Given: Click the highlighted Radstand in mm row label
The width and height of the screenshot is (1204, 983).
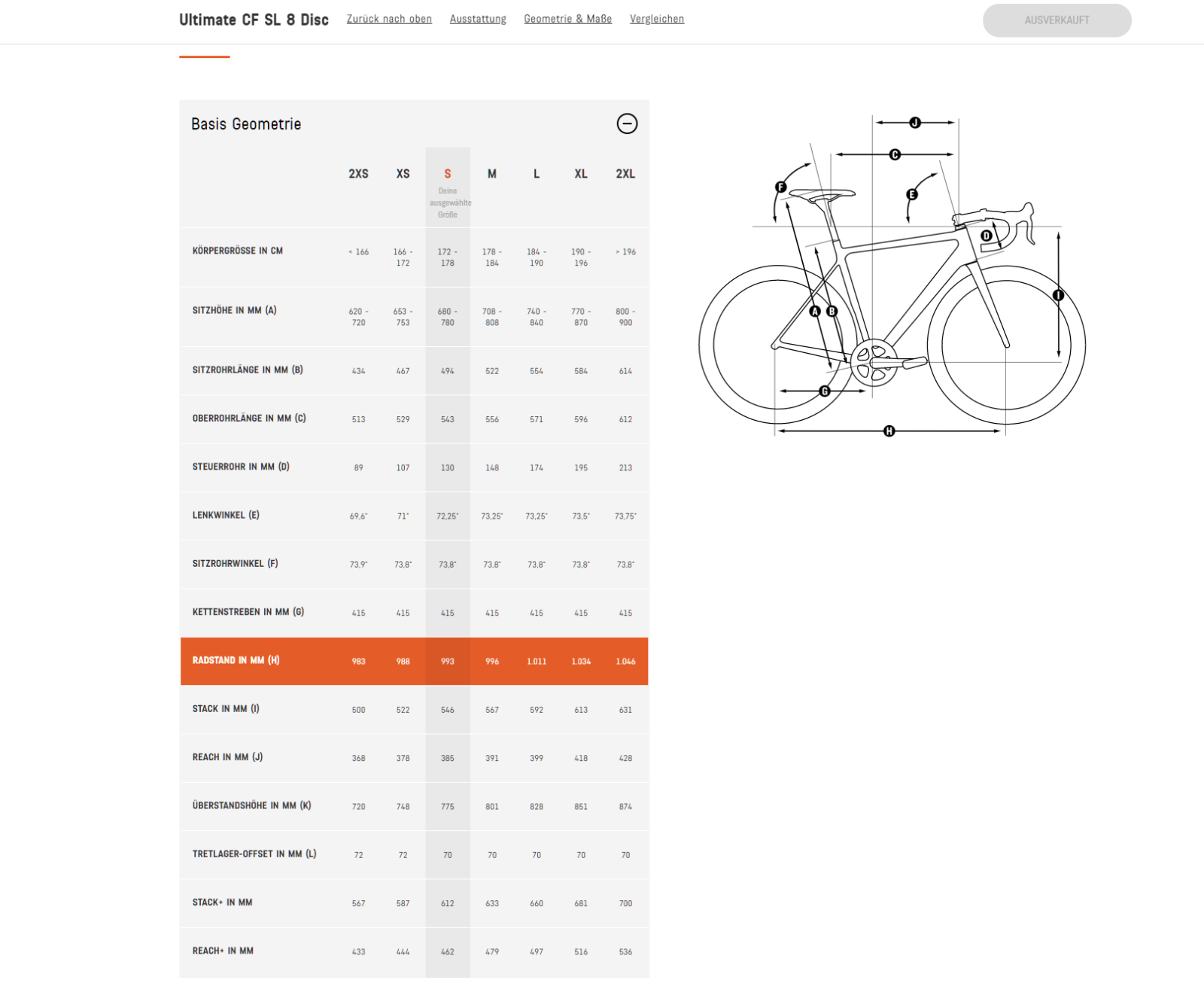Looking at the screenshot, I should [x=236, y=660].
